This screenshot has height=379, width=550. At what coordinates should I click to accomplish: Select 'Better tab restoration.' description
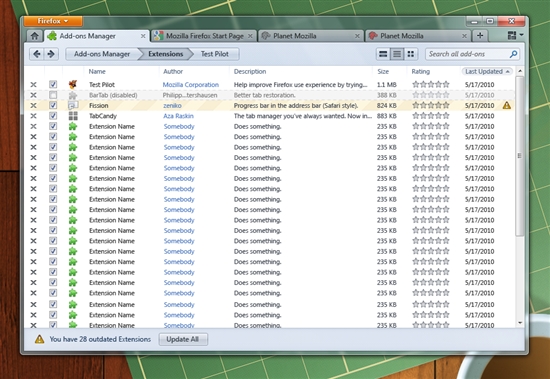(264, 95)
